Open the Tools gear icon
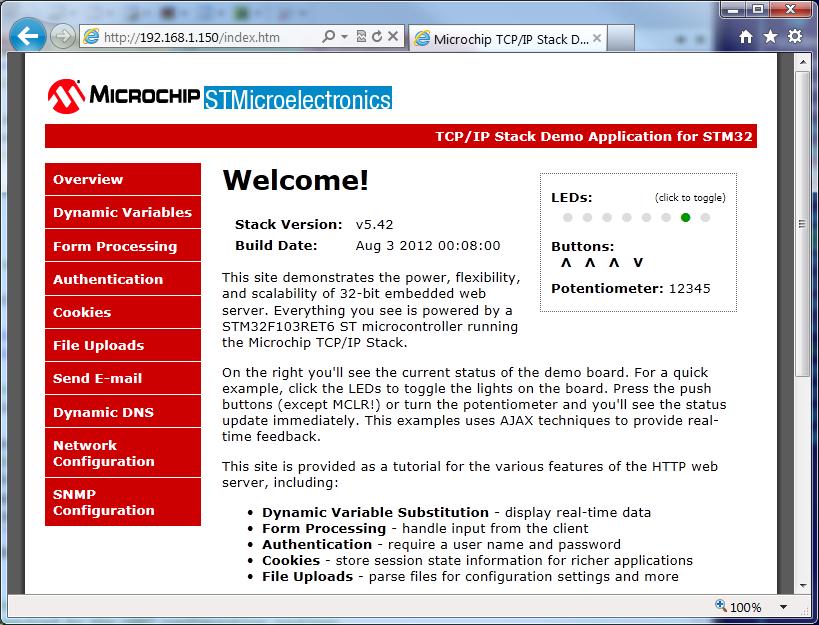This screenshot has width=819, height=625. coord(795,37)
